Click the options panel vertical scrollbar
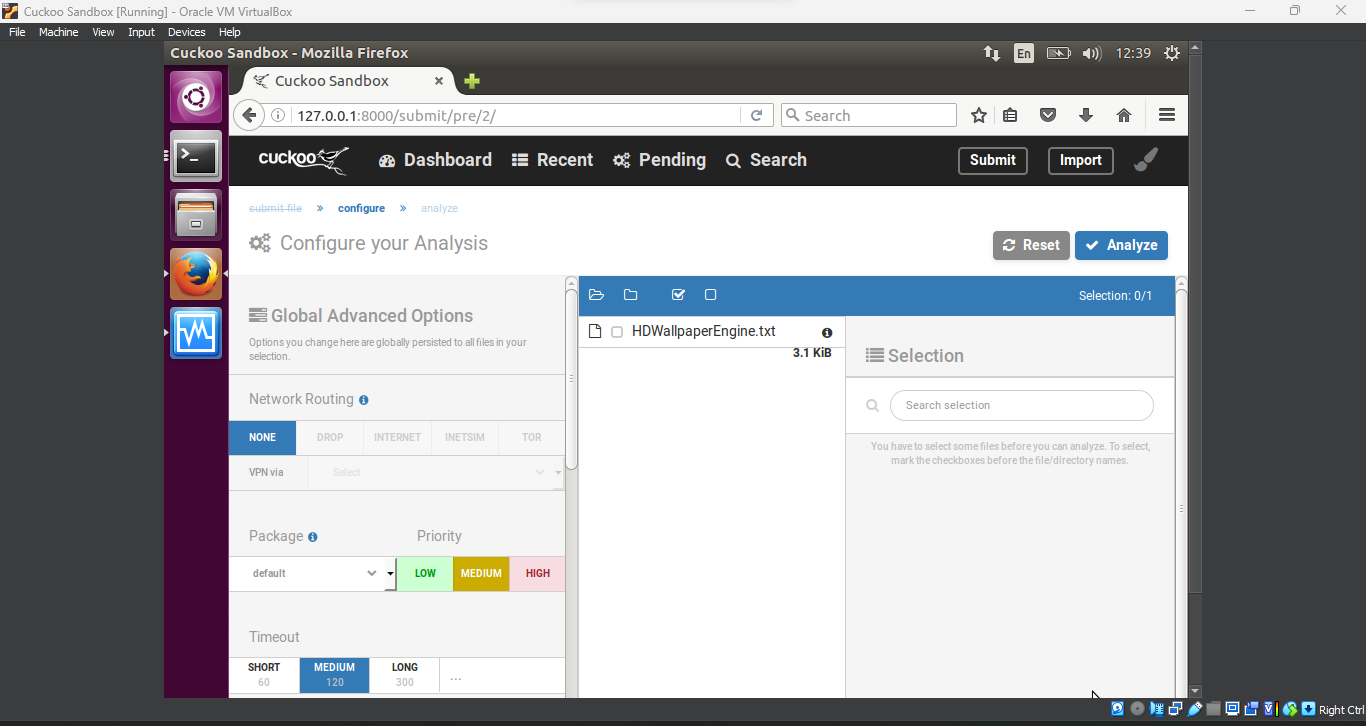The width and height of the screenshot is (1366, 726). coord(572,379)
